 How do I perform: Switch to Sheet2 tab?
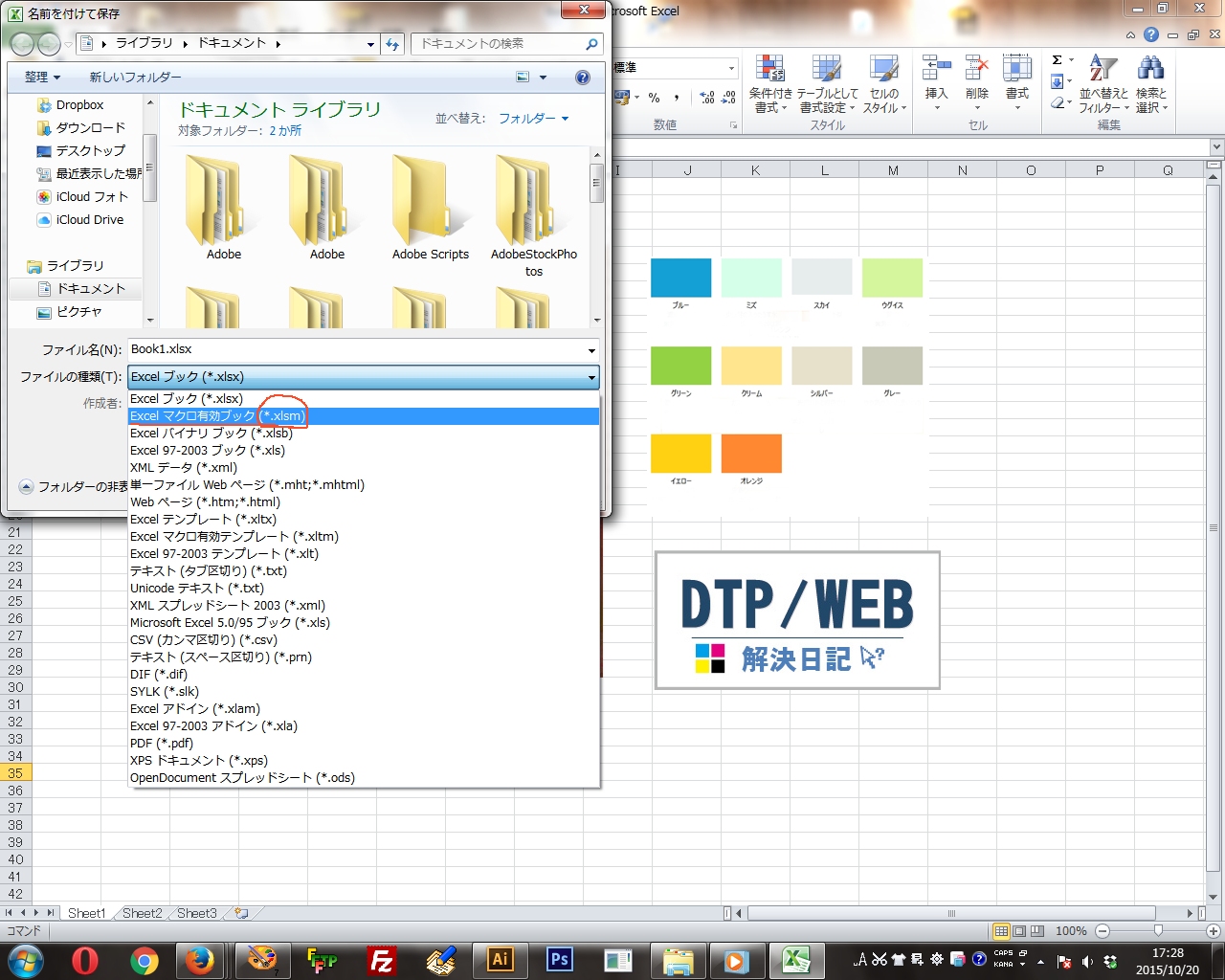click(x=143, y=913)
